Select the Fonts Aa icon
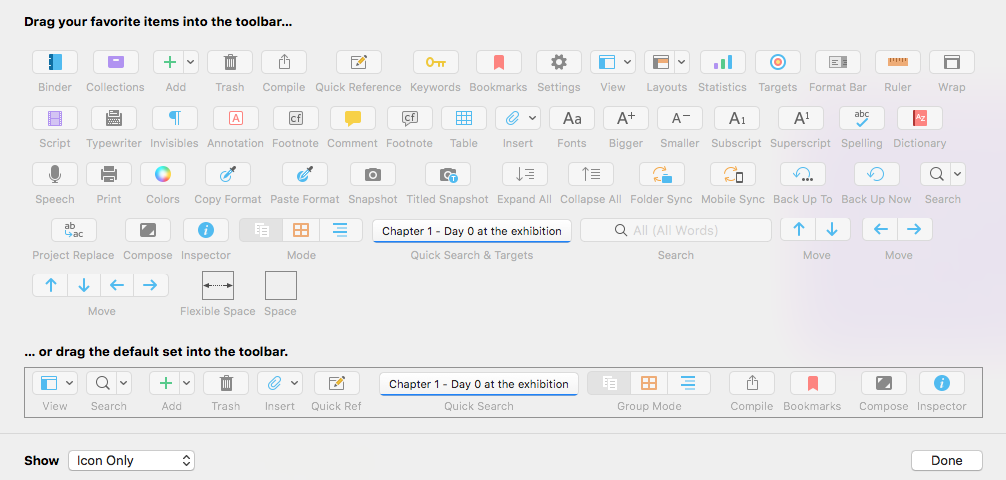 pyautogui.click(x=572, y=118)
